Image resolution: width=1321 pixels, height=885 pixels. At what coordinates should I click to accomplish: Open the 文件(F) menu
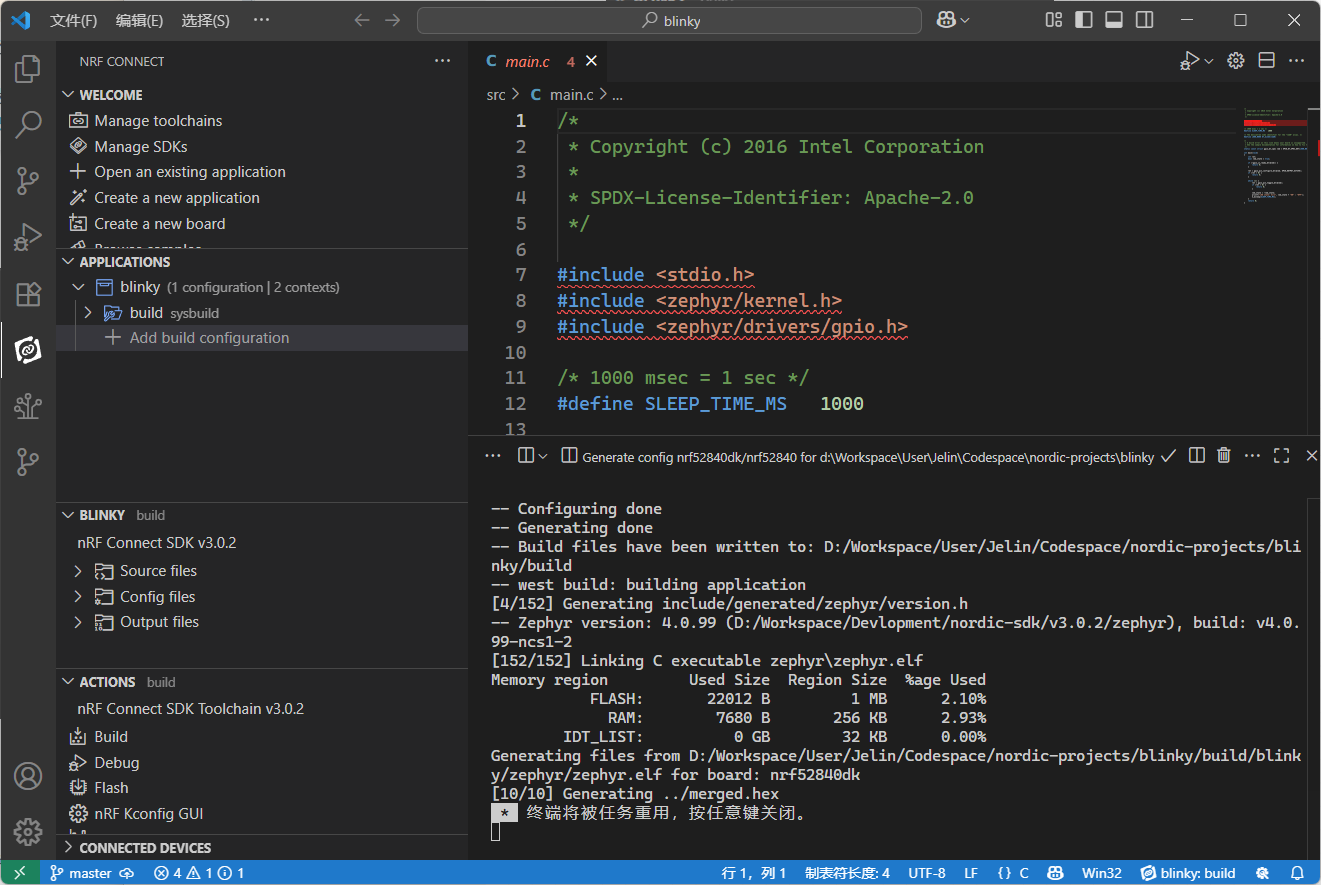coord(74,20)
